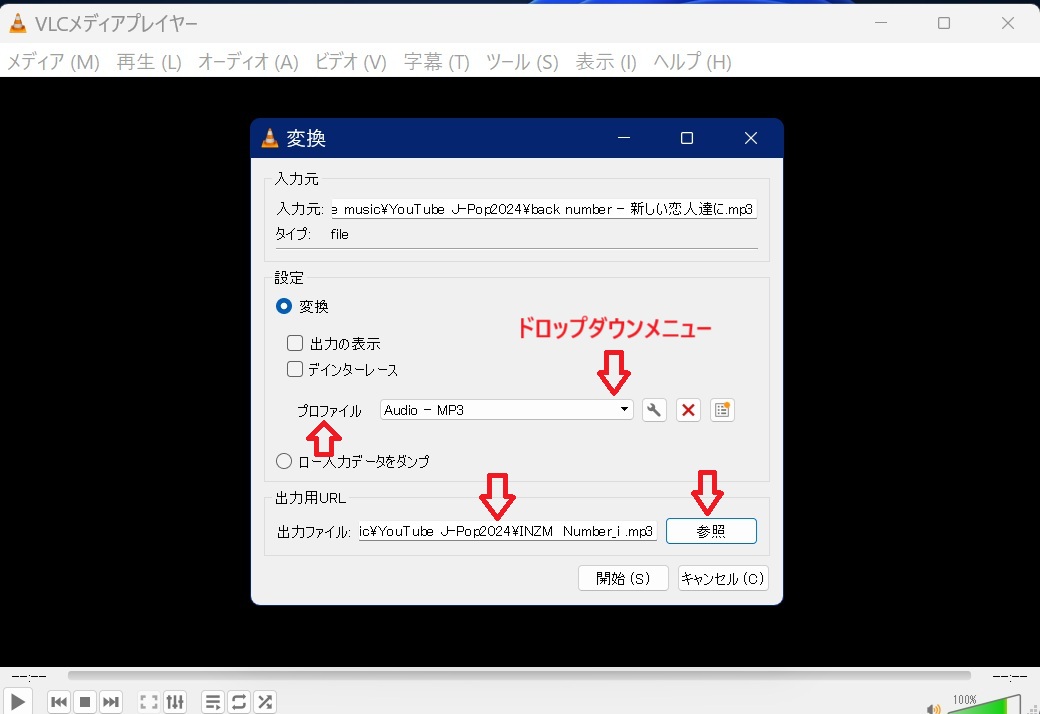Toggle shuffle random playback icon
Image resolution: width=1040 pixels, height=714 pixels.
pos(265,702)
